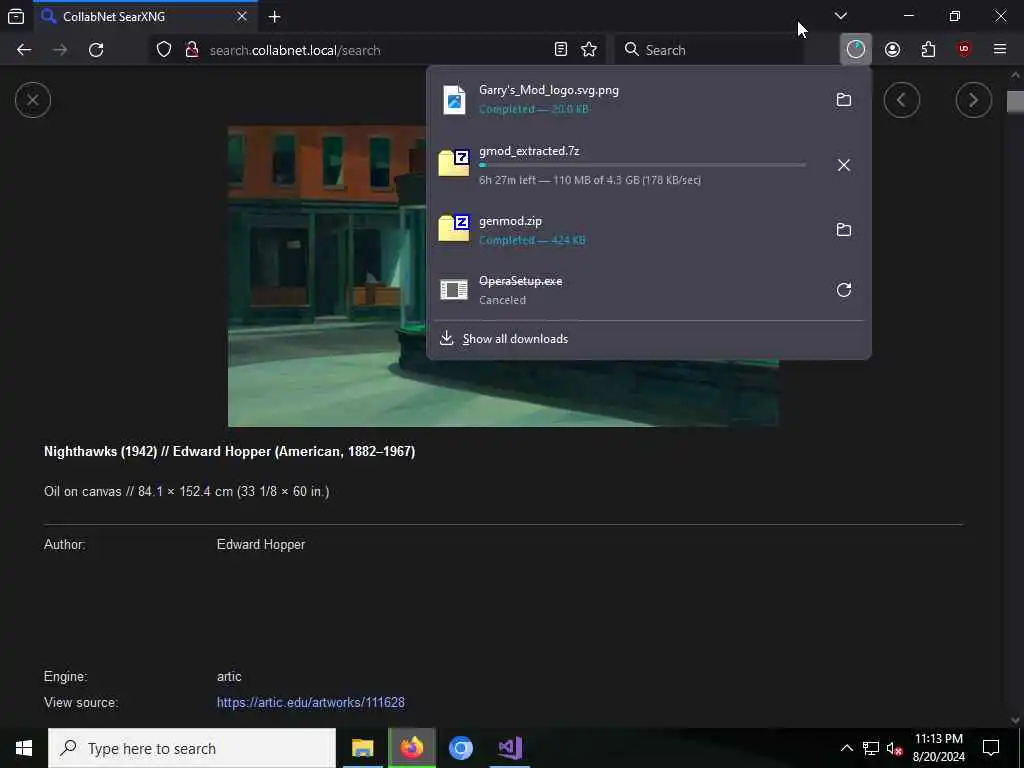
Task: Open the blue circular browser taskbar icon
Action: tap(460, 748)
